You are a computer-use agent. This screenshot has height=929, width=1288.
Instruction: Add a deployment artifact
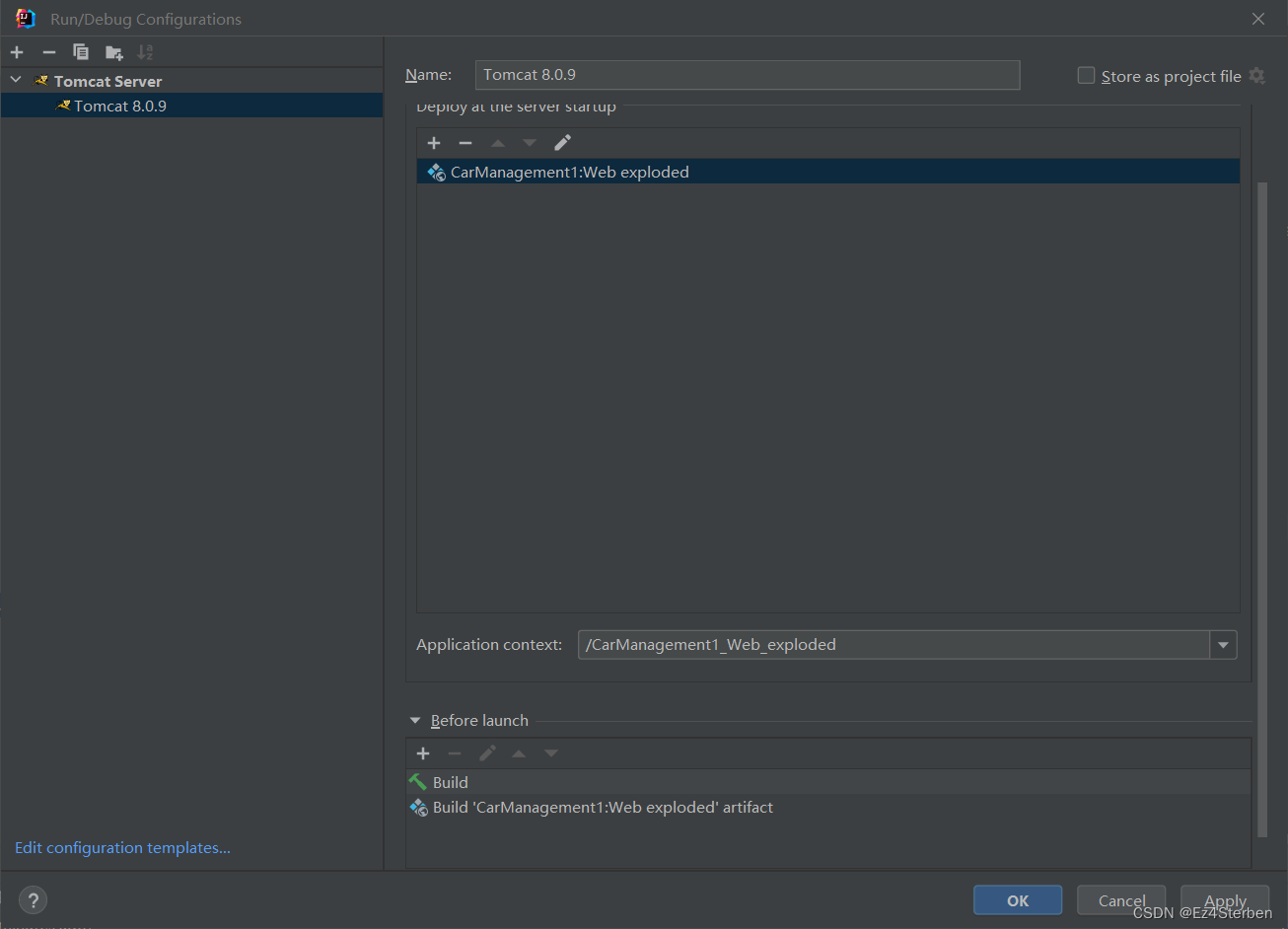(x=434, y=143)
